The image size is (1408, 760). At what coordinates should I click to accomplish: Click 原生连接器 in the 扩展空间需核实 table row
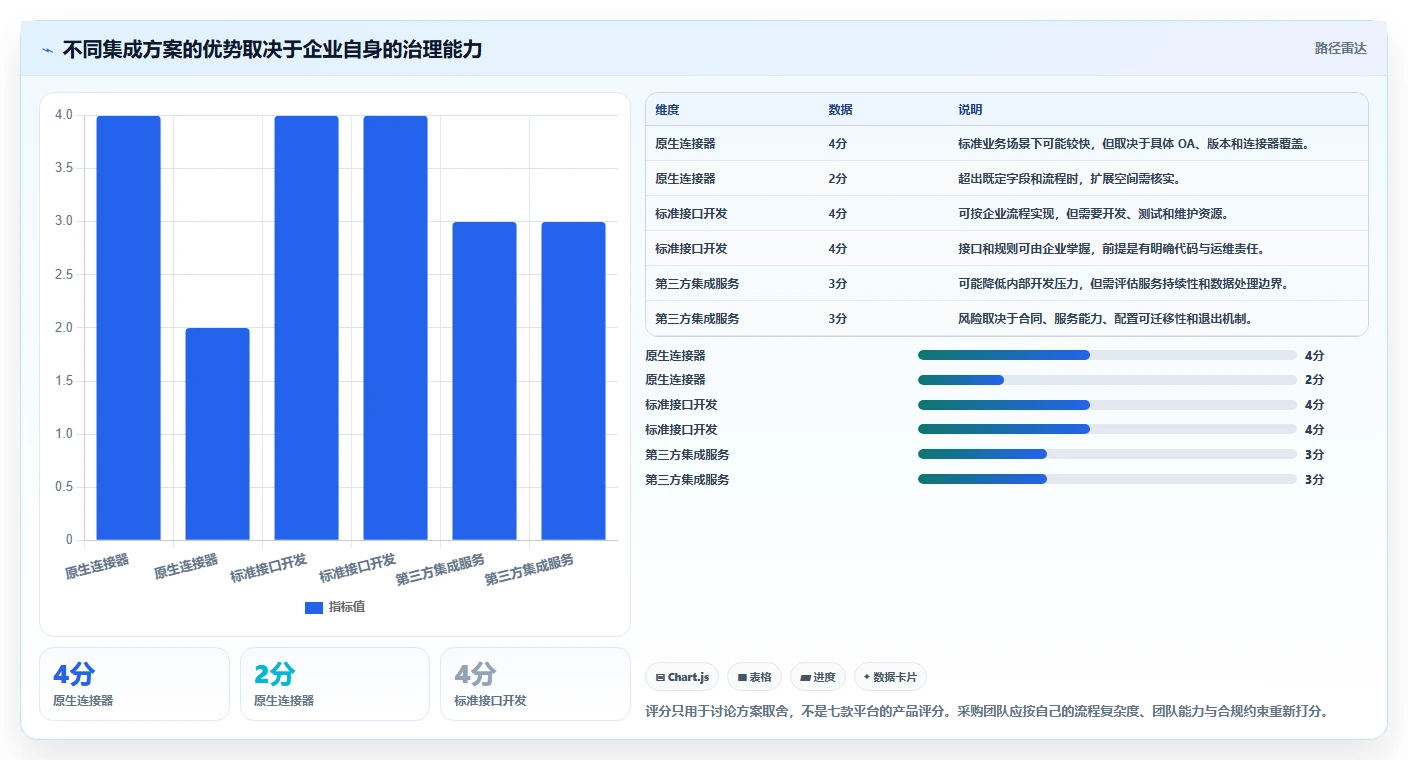685,179
